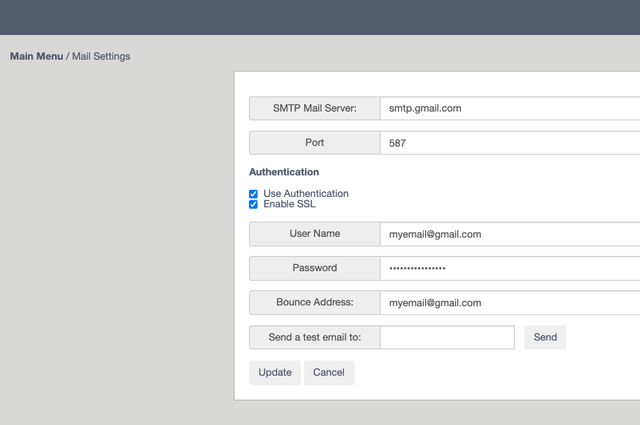640x425 pixels.
Task: Click into the Port number field
Action: [510, 143]
